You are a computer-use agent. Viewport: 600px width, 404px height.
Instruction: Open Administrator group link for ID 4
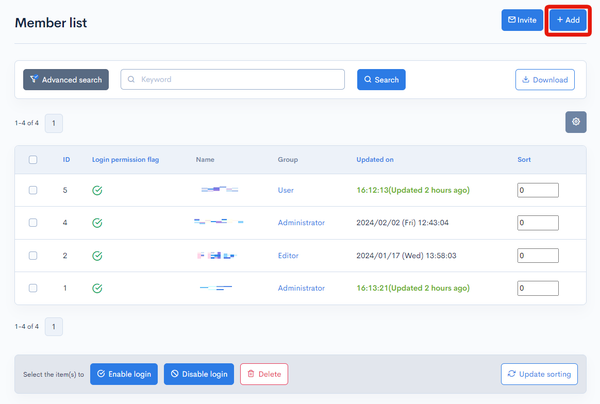click(x=301, y=223)
